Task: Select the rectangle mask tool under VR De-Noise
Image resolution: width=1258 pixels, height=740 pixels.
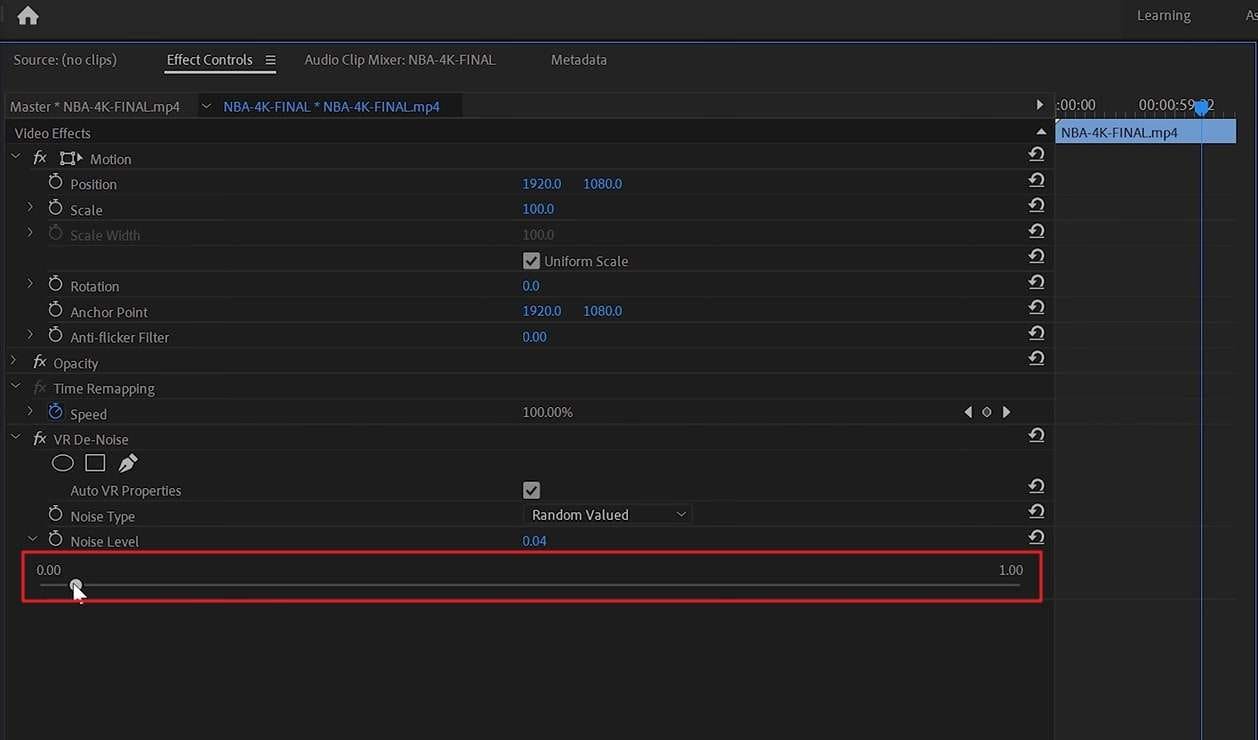Action: point(95,463)
